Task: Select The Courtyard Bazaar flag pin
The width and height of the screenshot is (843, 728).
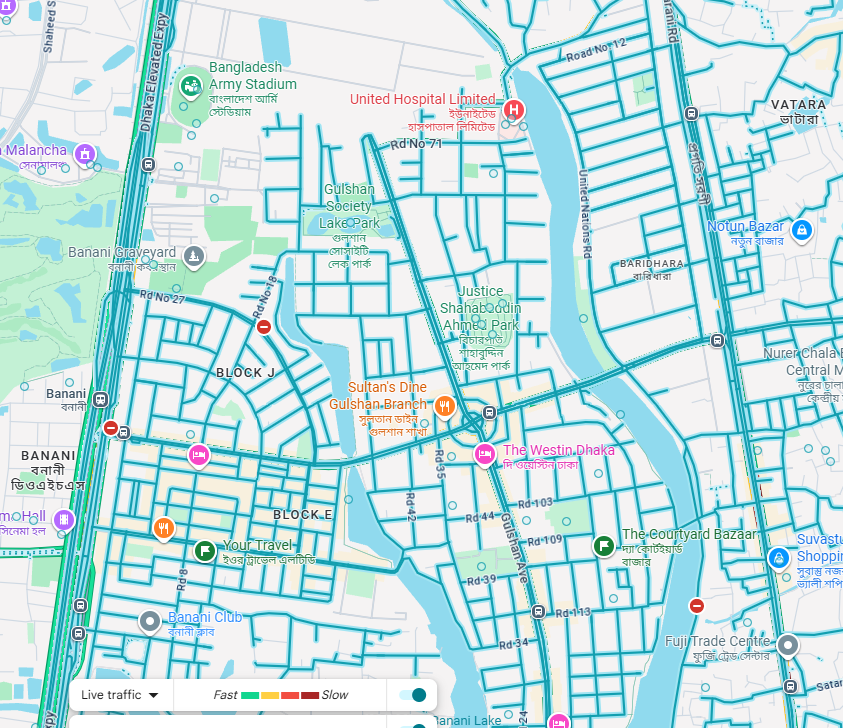Action: (604, 546)
